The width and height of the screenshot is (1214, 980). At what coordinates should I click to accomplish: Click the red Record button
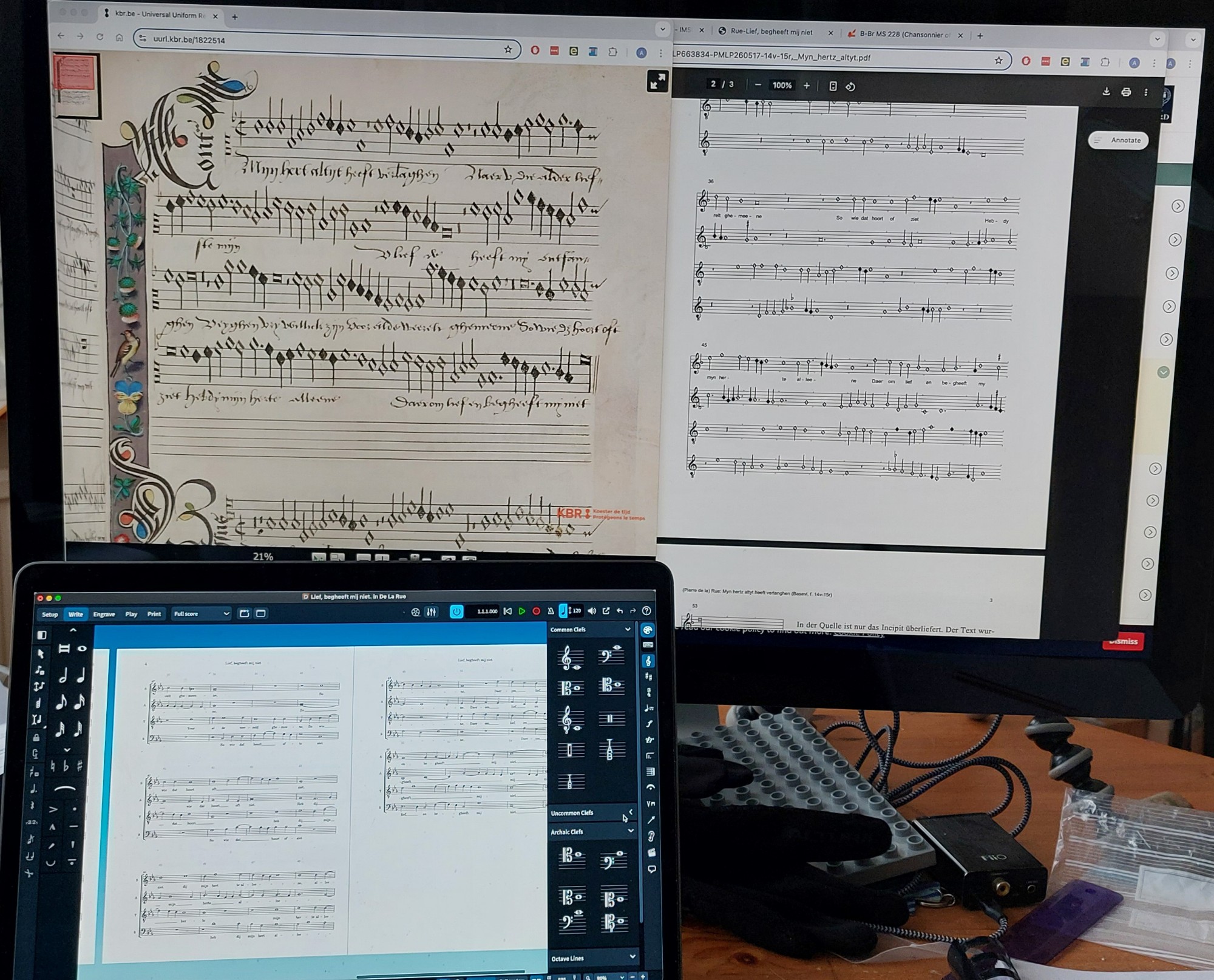point(537,611)
